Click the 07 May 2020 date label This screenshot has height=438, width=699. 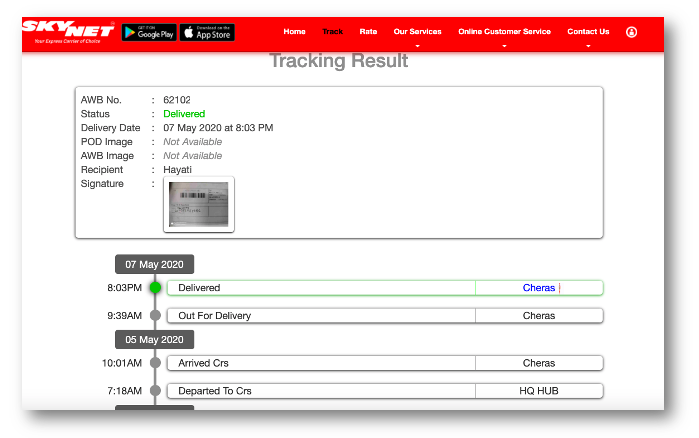(x=154, y=264)
